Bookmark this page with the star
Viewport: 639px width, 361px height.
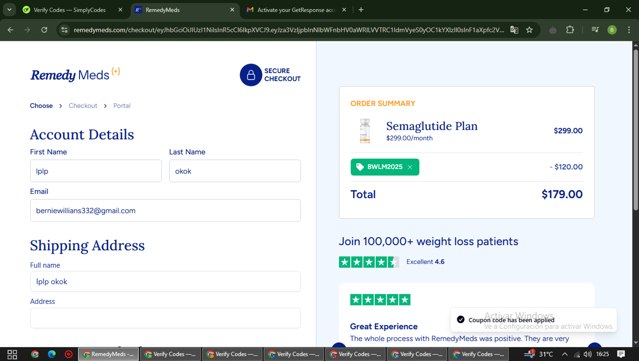click(x=529, y=30)
